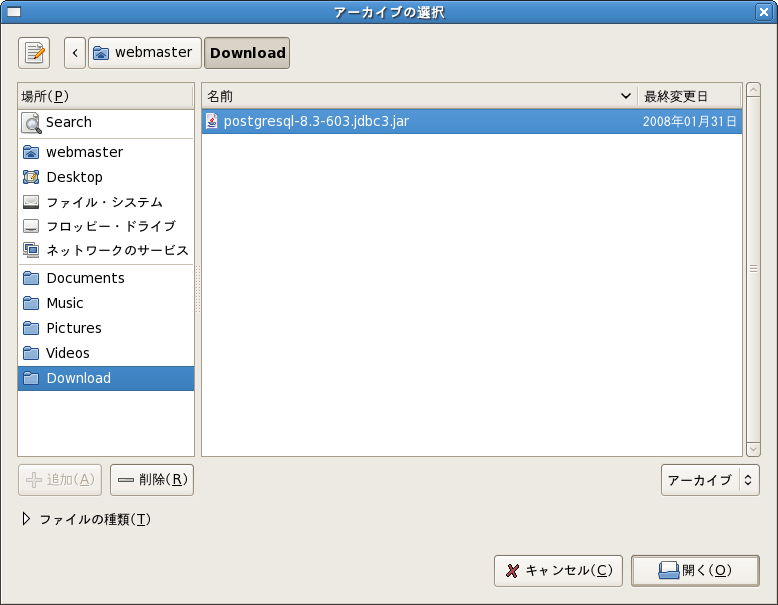Click the フロッピー・ドライブ icon
Screen dimensions: 778x605
(31, 226)
